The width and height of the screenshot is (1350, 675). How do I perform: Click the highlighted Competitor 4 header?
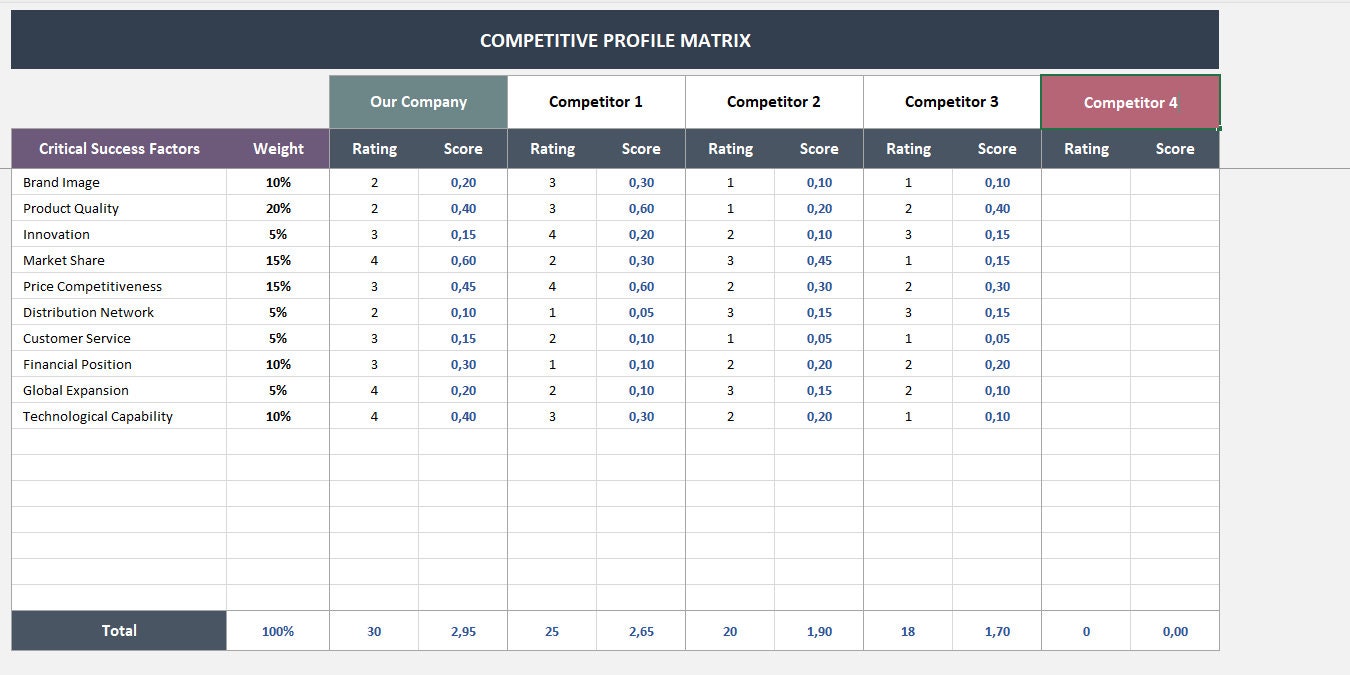[x=1130, y=102]
